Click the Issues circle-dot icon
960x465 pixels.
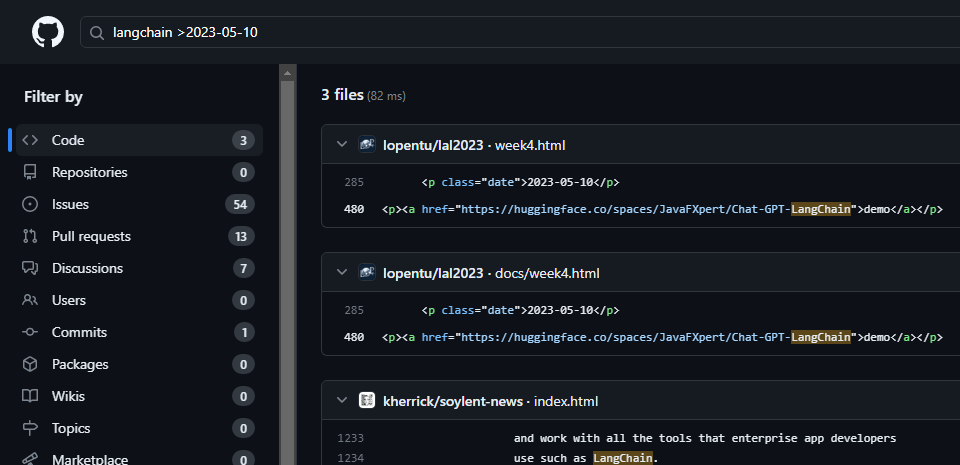point(30,204)
